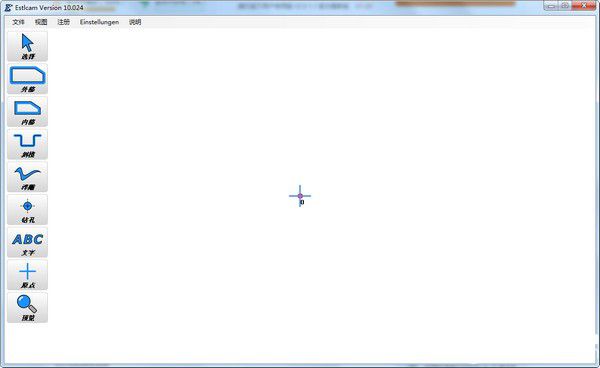The image size is (600, 368).
Task: Activate the ABC text tool (文字)
Action: coord(27,243)
